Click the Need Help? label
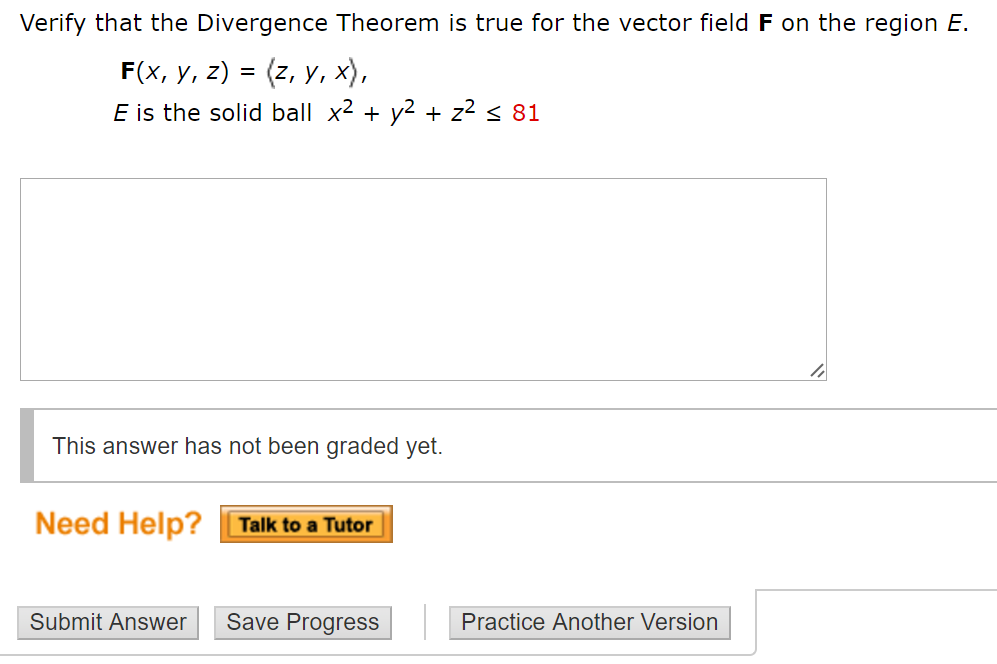Screen dimensions: 997x664 pos(117,523)
